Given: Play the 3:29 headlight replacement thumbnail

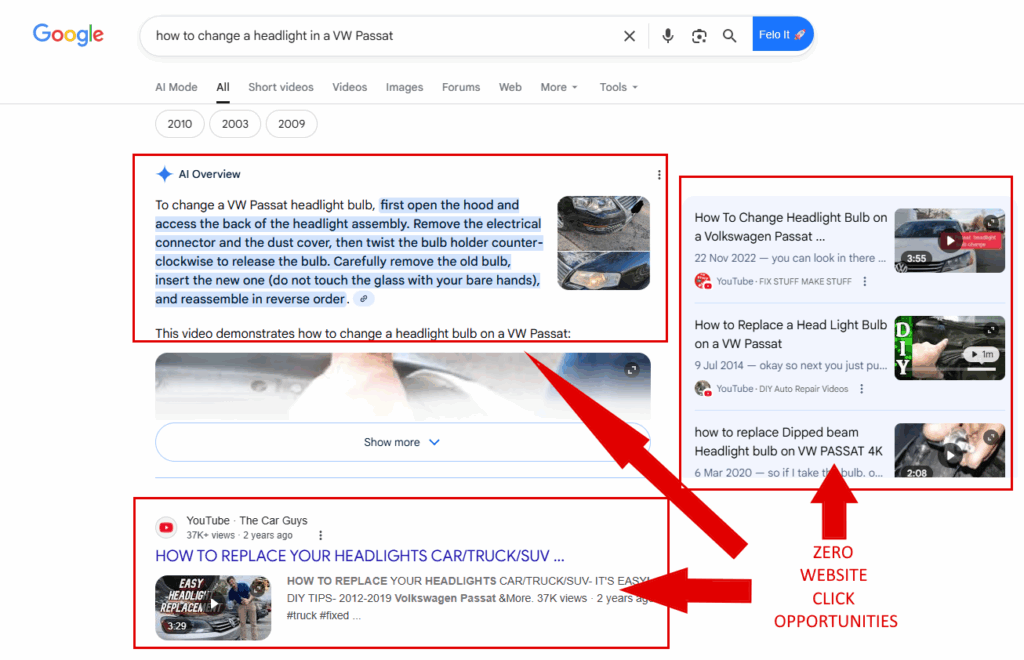Looking at the screenshot, I should coord(212,603).
